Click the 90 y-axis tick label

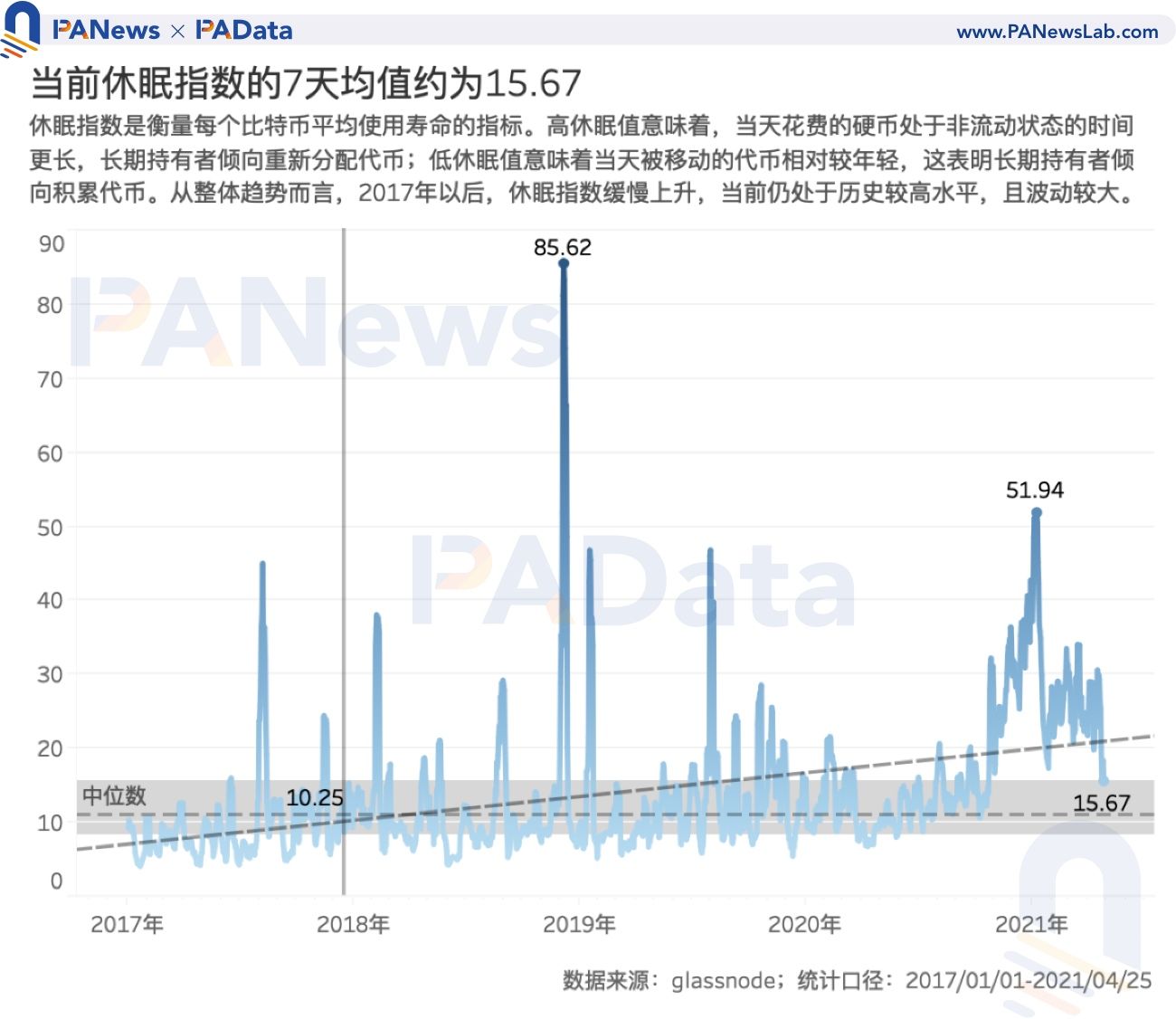51,243
